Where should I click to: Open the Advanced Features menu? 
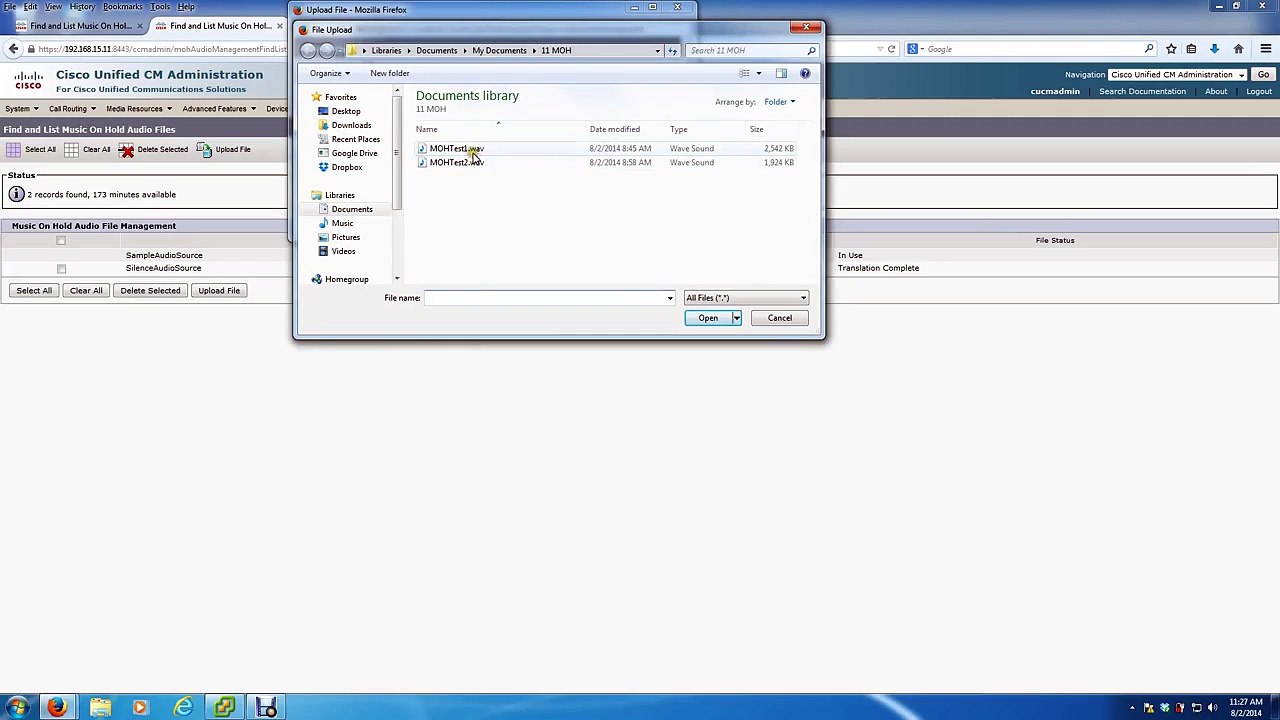(x=218, y=108)
